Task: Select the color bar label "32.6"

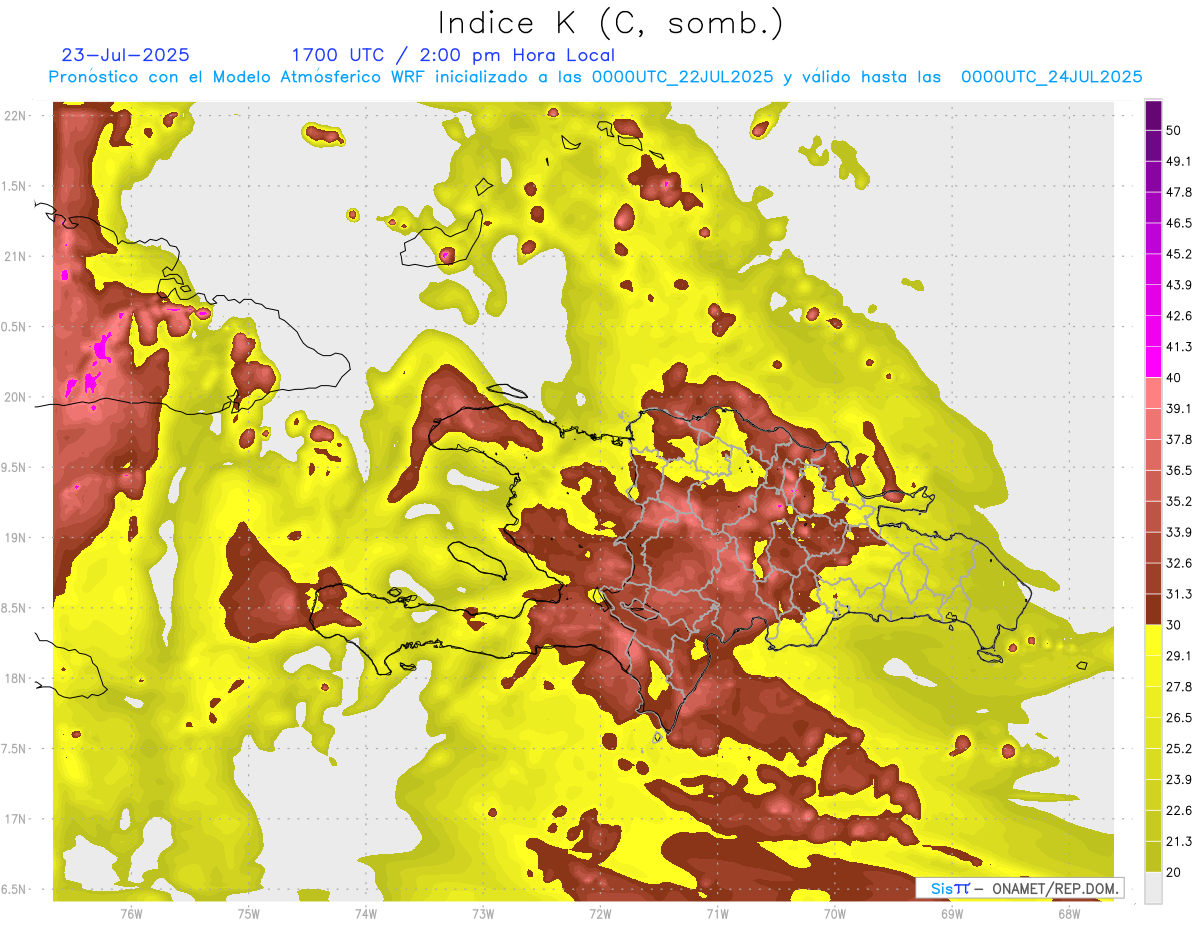Action: (x=1179, y=563)
